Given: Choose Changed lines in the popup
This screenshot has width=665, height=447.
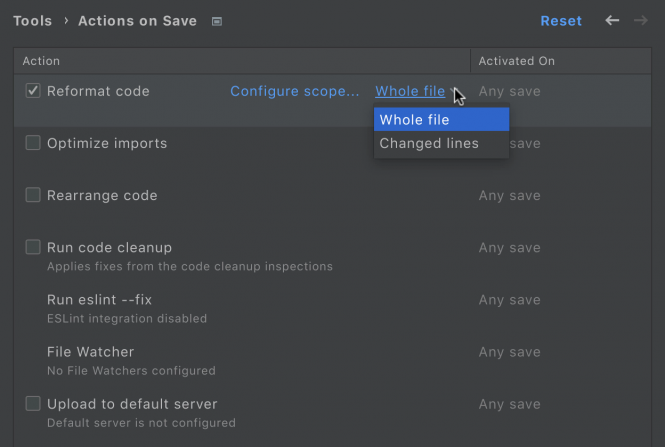Looking at the screenshot, I should point(441,143).
